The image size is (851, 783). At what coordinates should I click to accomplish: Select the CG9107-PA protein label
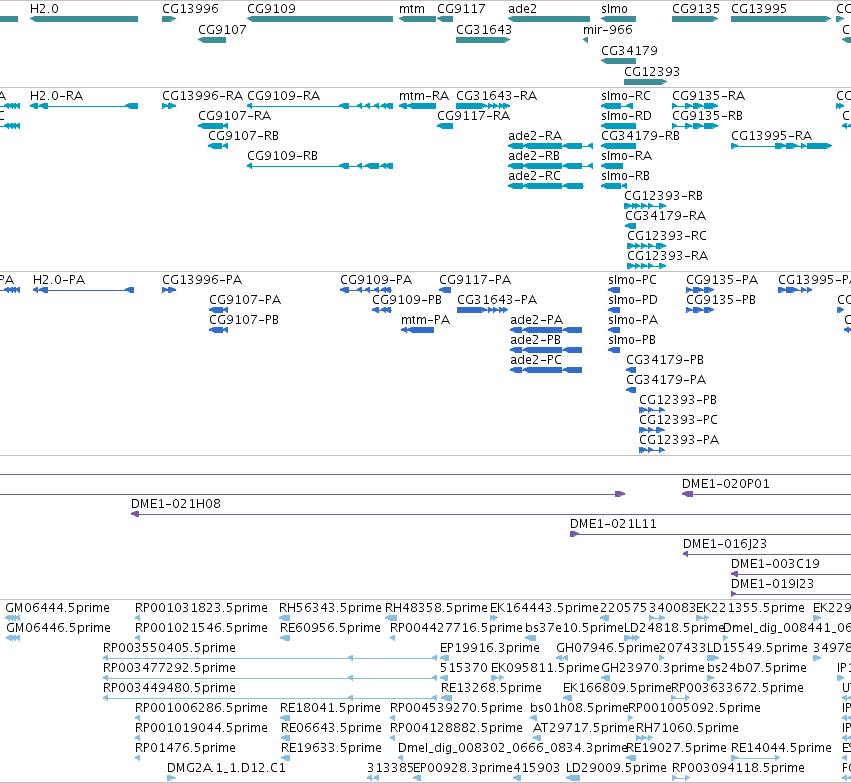click(245, 300)
